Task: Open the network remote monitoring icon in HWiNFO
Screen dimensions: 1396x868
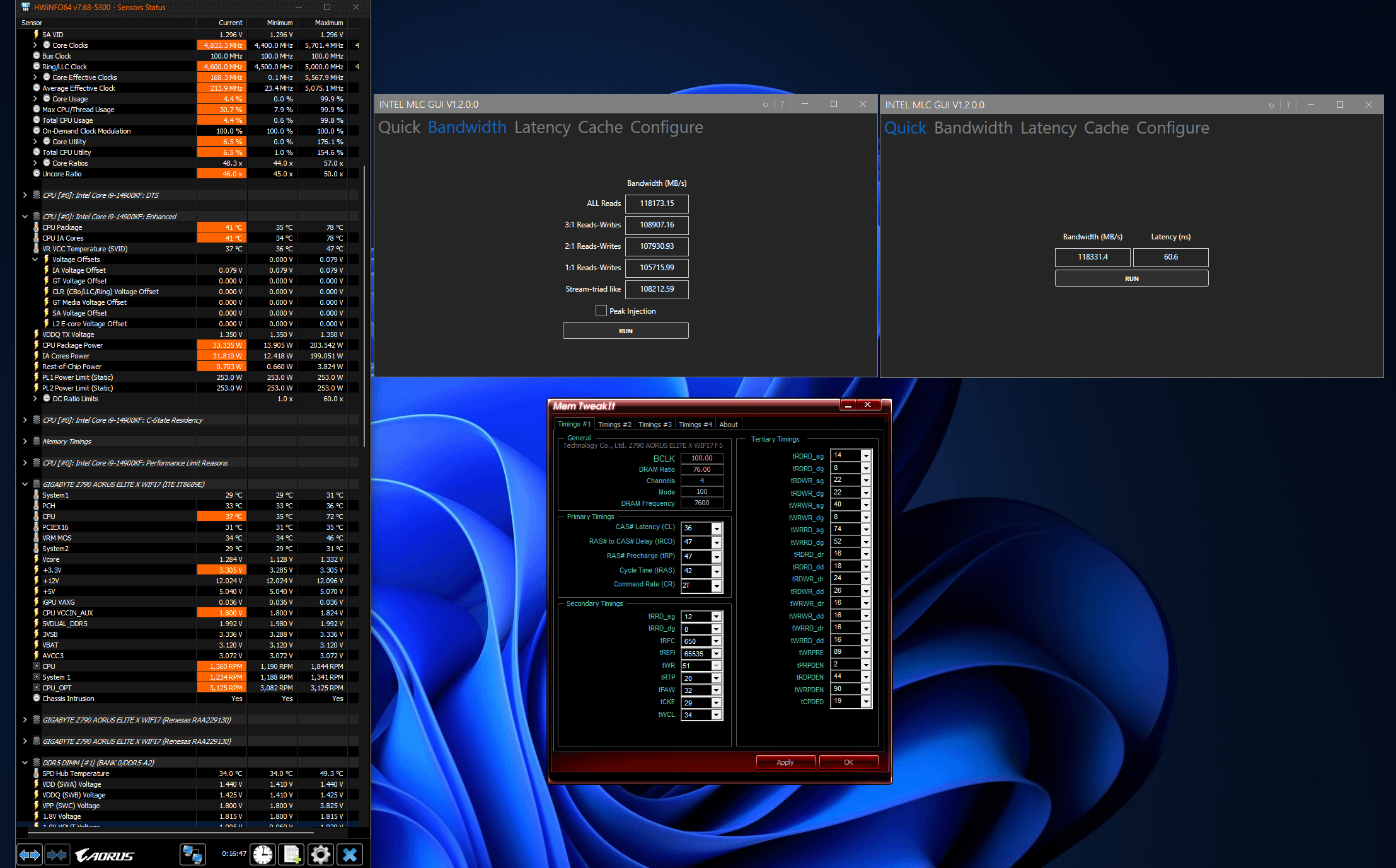Action: [x=192, y=855]
